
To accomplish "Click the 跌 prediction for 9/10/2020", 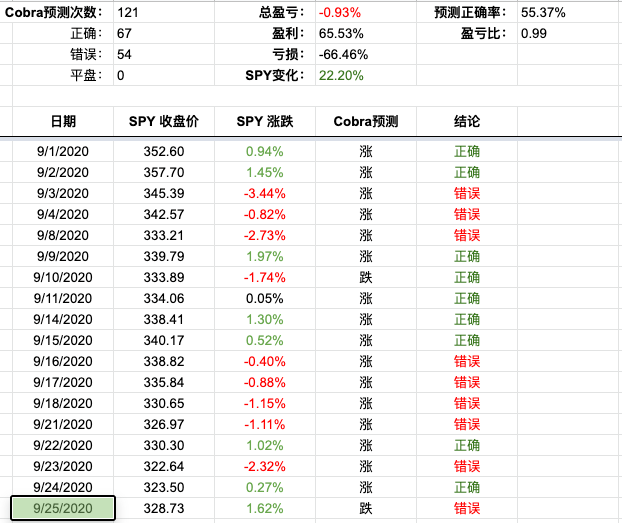I will pos(366,277).
